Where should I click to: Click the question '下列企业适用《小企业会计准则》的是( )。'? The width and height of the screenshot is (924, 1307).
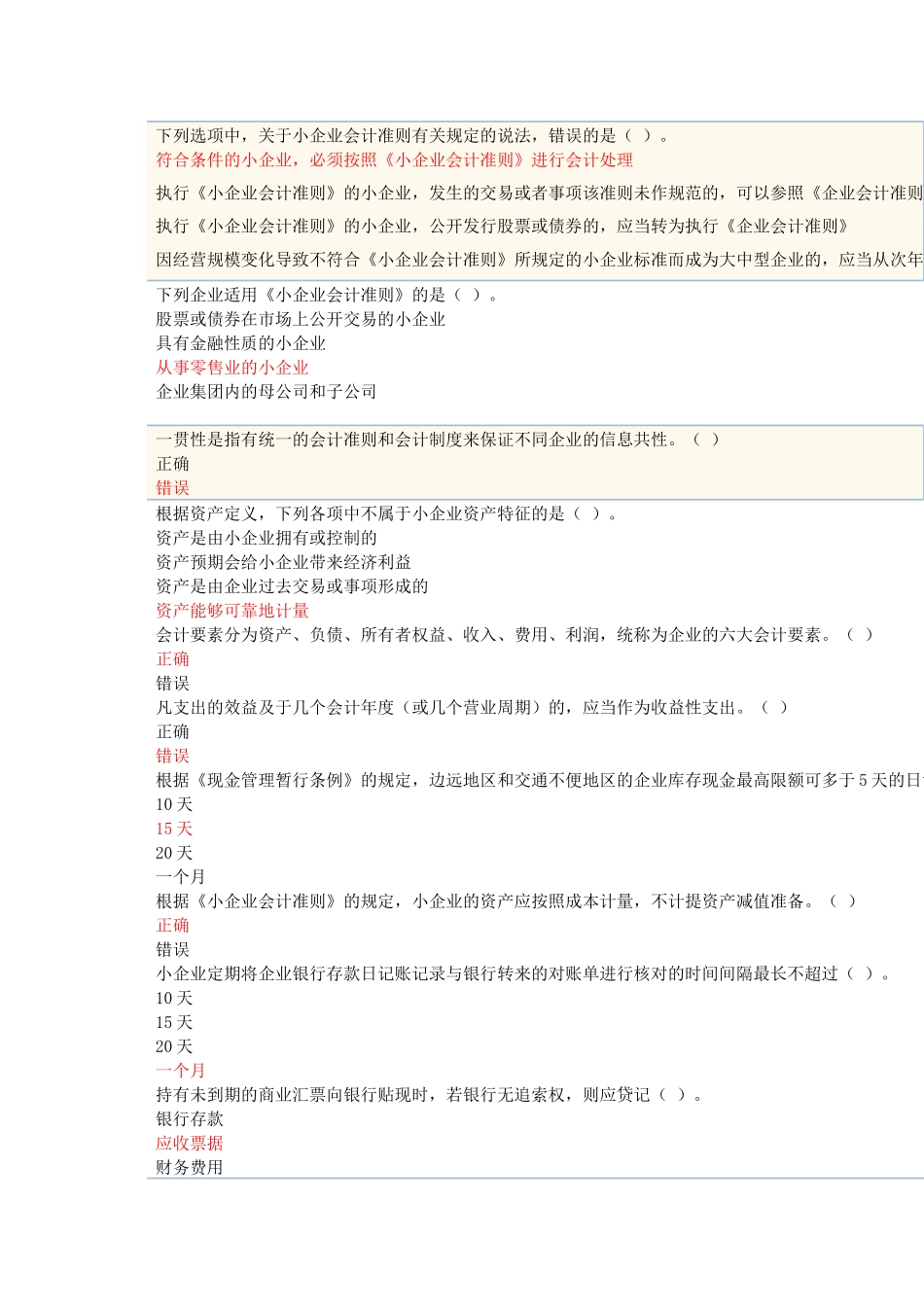click(327, 295)
